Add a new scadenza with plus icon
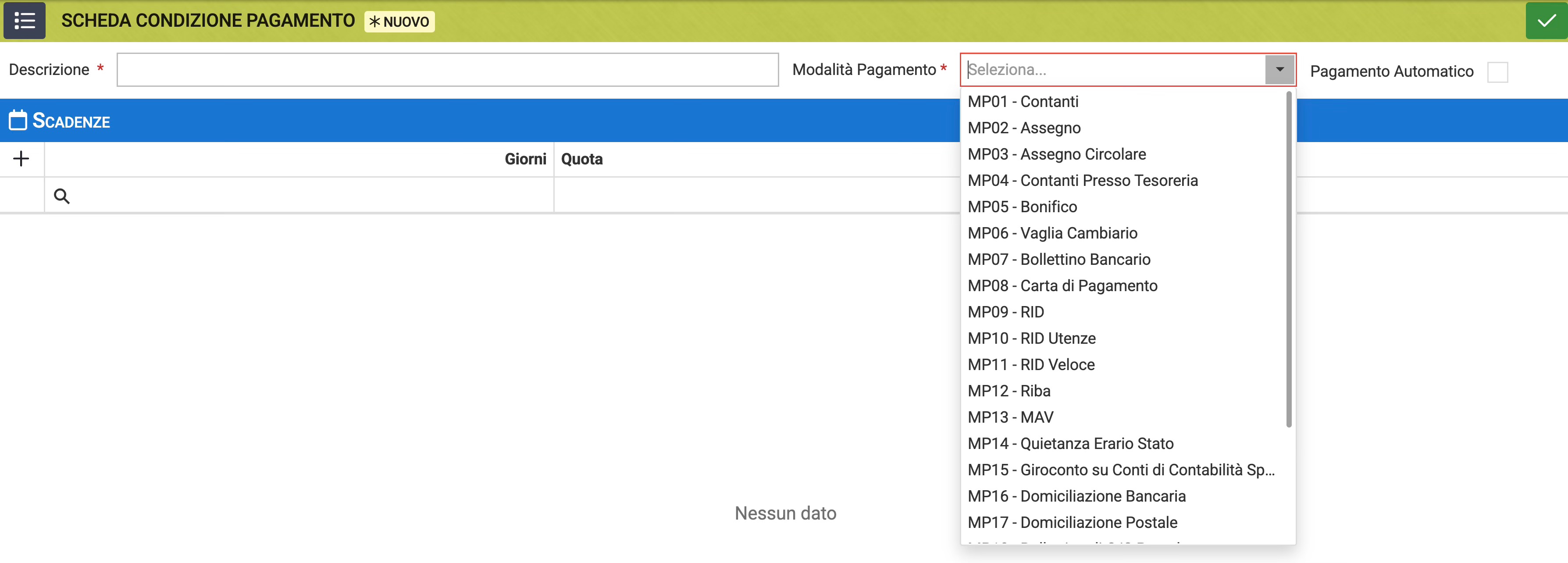The width and height of the screenshot is (1568, 563). (21, 159)
